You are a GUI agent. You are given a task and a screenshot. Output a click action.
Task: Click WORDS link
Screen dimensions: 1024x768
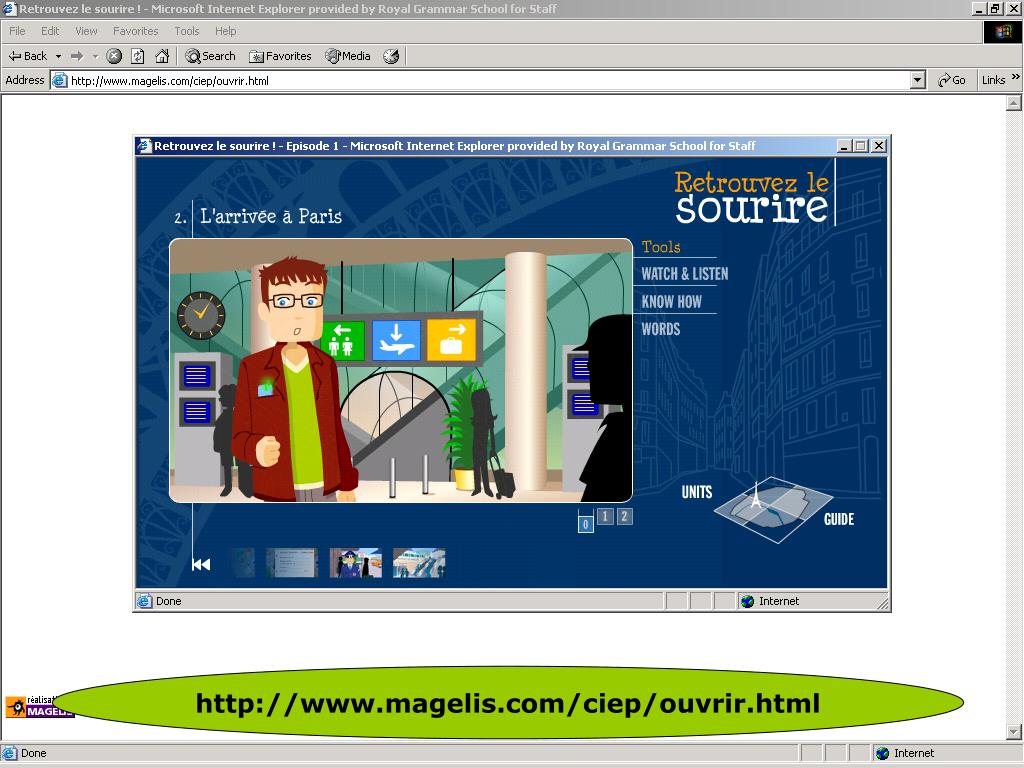(660, 329)
